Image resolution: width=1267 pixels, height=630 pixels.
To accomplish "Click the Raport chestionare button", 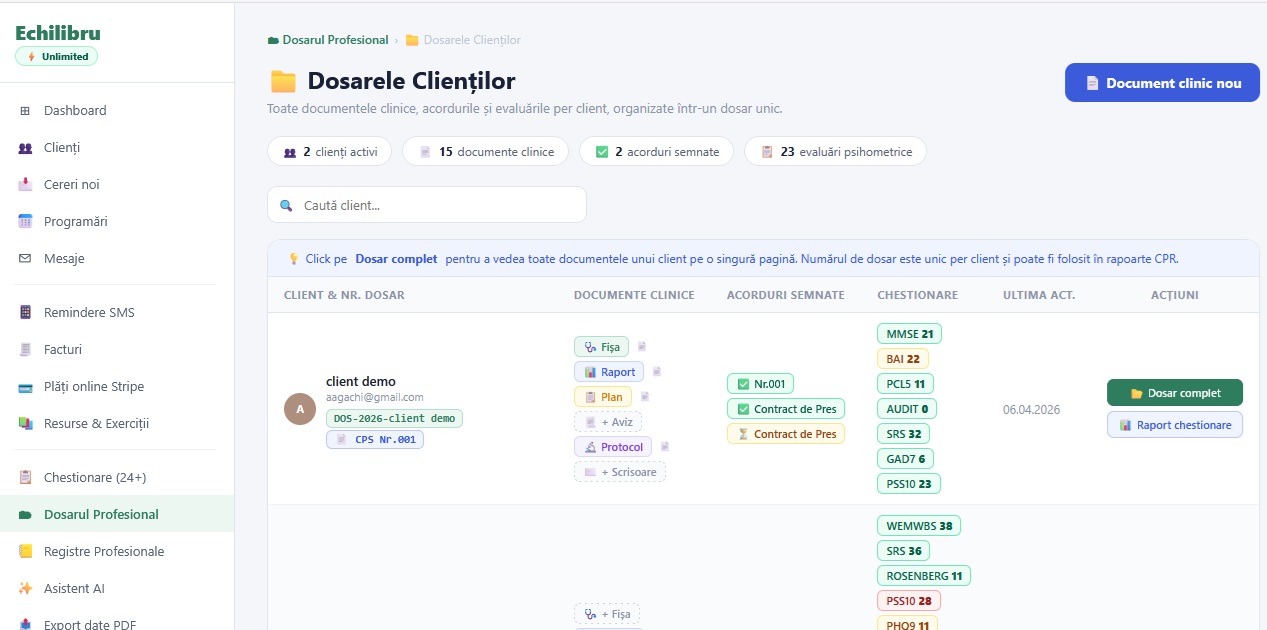I will (x=1174, y=425).
